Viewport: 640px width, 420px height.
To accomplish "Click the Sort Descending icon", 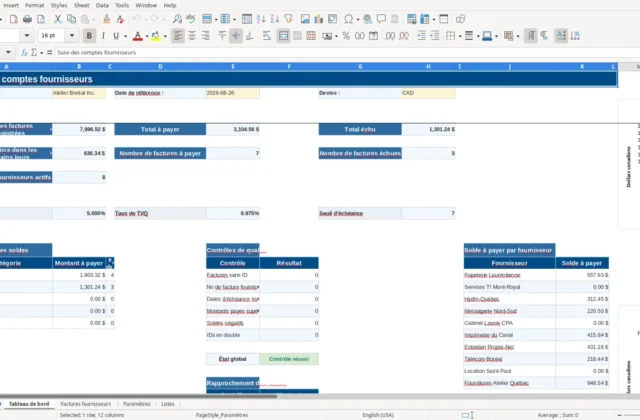I will coord(275,19).
